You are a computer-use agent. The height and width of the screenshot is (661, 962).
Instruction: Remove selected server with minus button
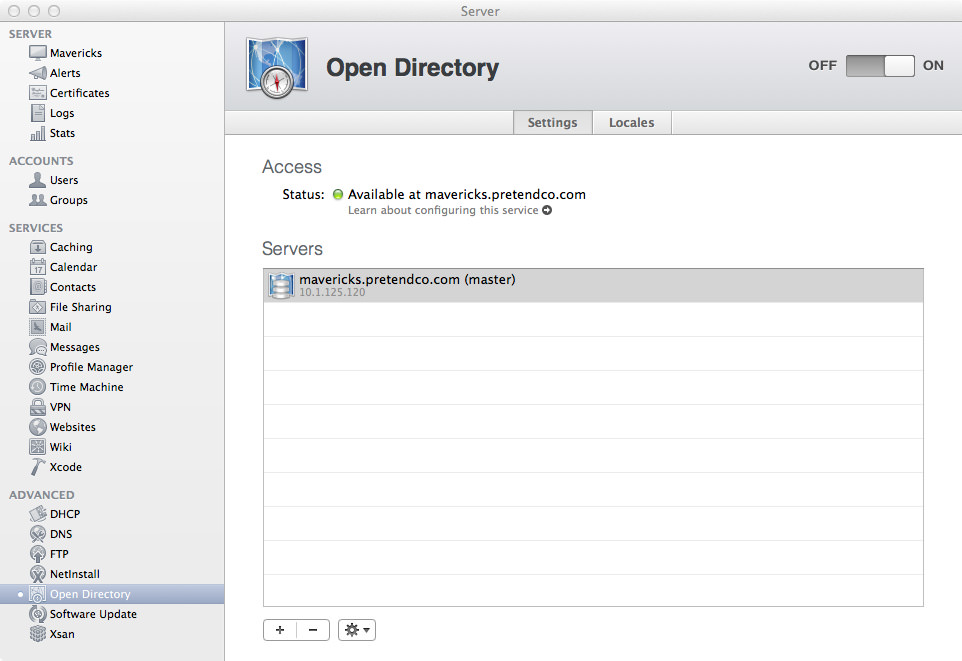[313, 630]
